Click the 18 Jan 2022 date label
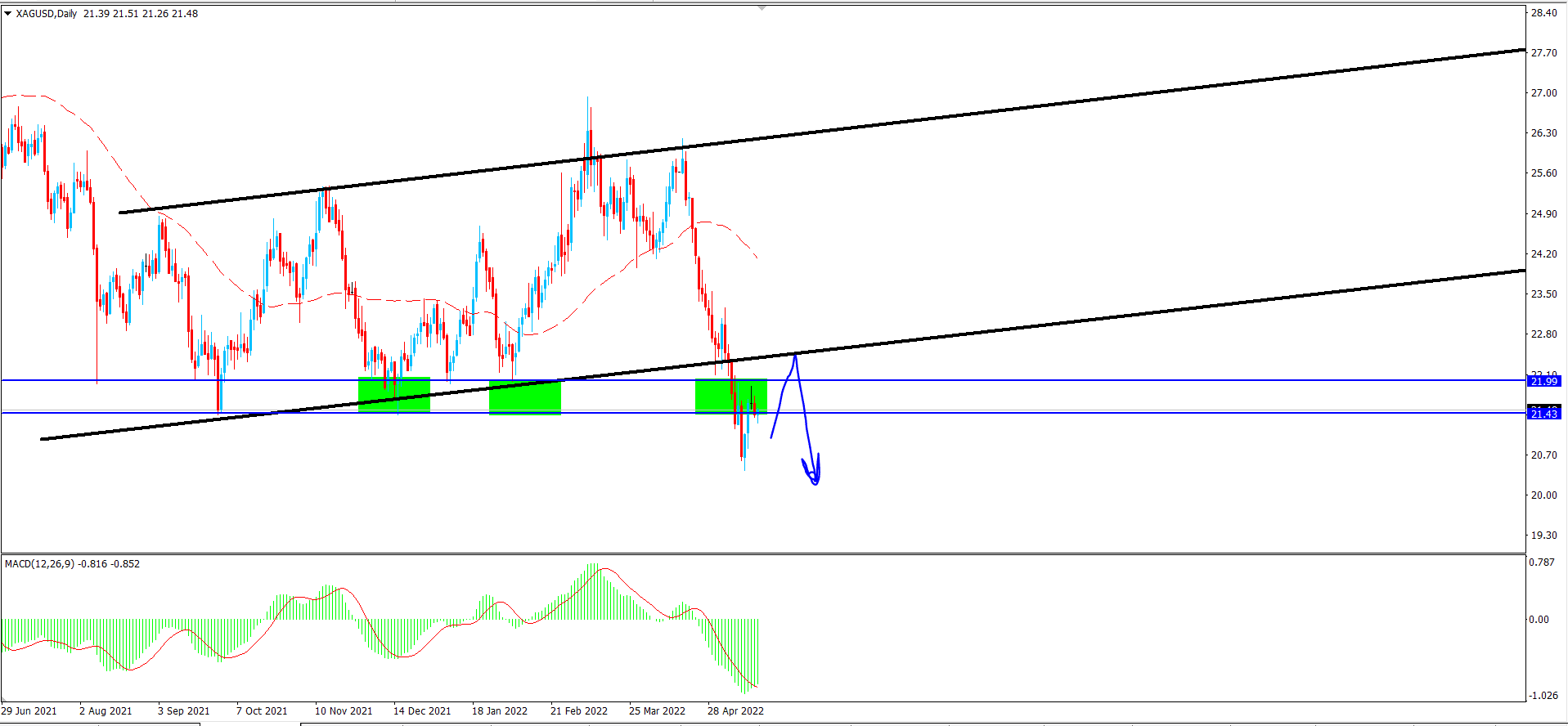Image resolution: width=1568 pixels, height=726 pixels. coord(500,711)
